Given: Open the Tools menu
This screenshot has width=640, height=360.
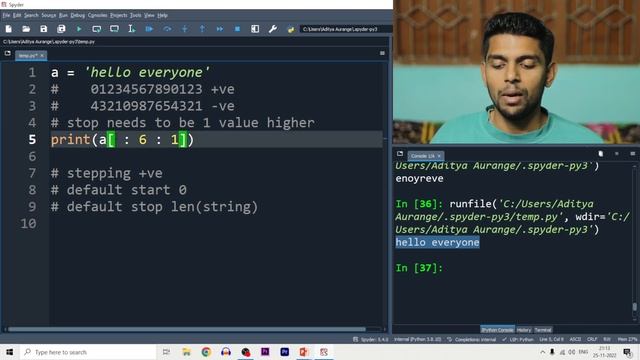Looking at the screenshot, I should (136, 16).
